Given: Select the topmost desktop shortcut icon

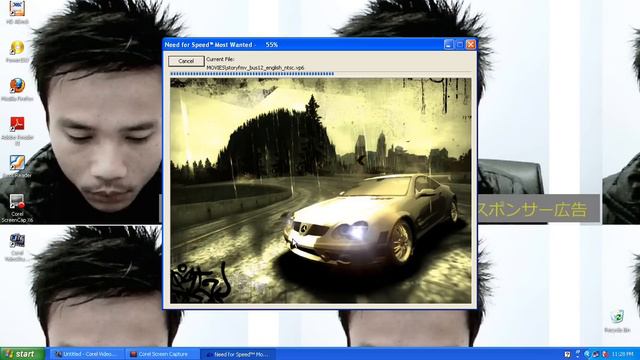Looking at the screenshot, I should (17, 12).
